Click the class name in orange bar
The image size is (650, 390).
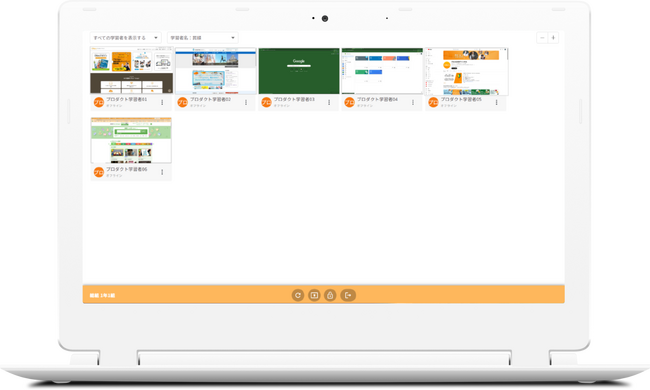pos(102,296)
